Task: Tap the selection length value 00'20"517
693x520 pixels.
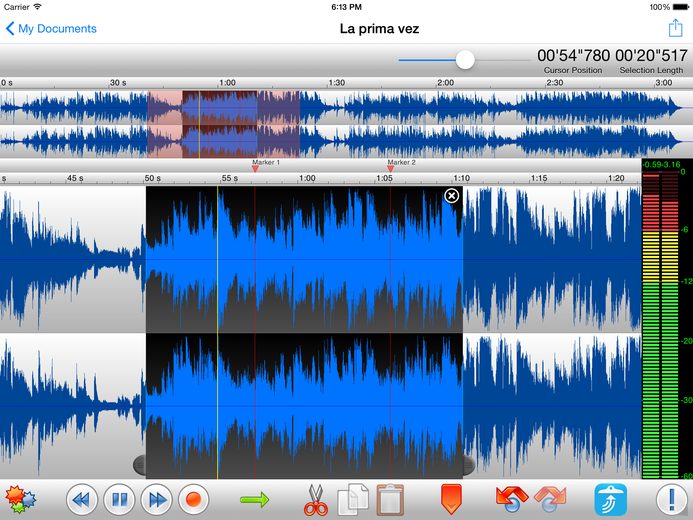Action: pyautogui.click(x=651, y=56)
